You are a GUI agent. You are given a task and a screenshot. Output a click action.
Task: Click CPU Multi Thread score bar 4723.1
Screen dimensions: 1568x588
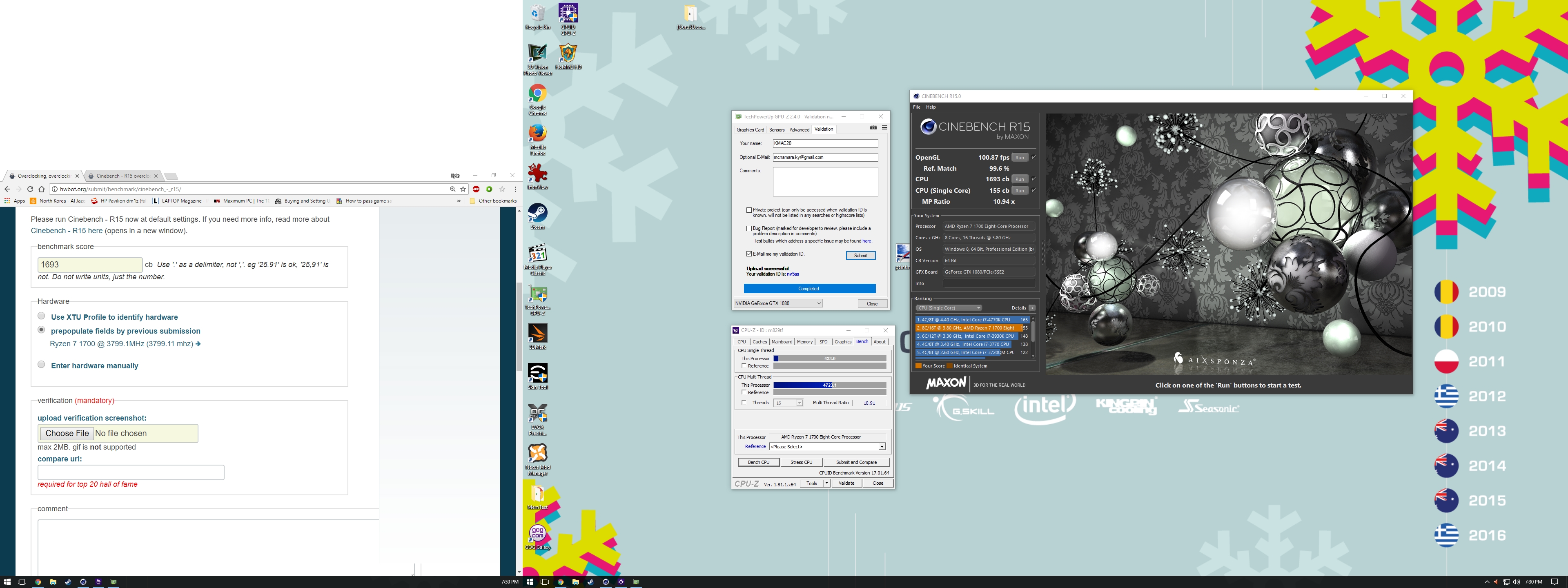(x=830, y=385)
